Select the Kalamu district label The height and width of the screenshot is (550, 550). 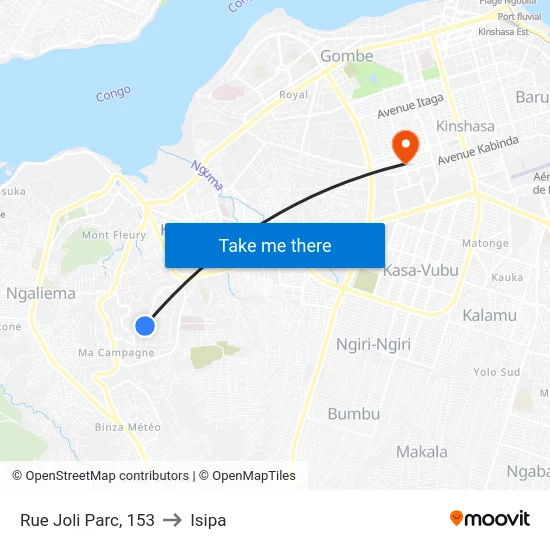pyautogui.click(x=490, y=315)
